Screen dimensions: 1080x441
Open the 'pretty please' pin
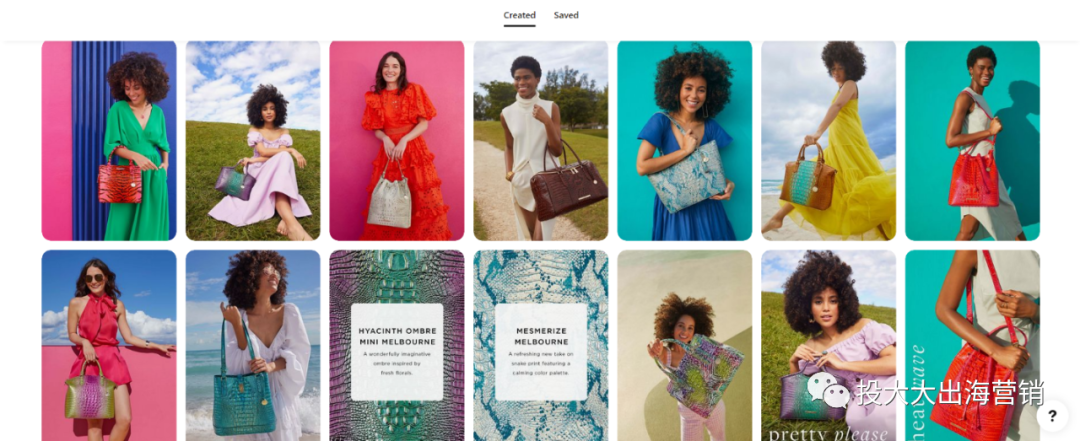pos(829,345)
